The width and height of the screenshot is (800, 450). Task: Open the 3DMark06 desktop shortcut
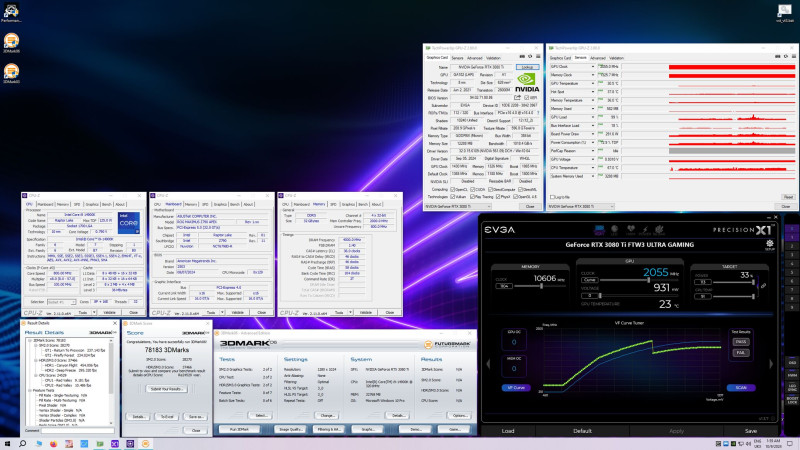[x=11, y=43]
